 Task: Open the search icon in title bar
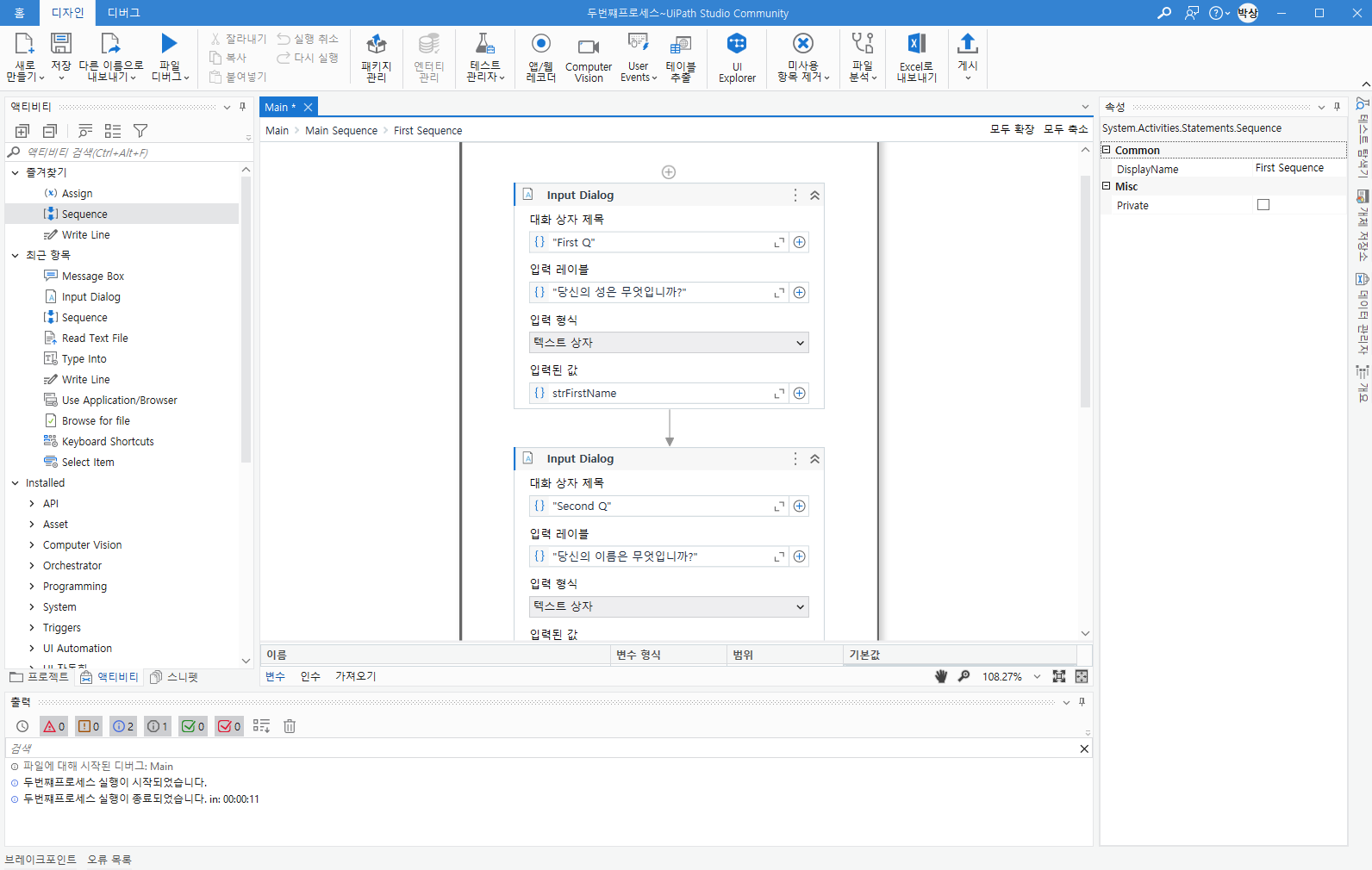pyautogui.click(x=1164, y=13)
